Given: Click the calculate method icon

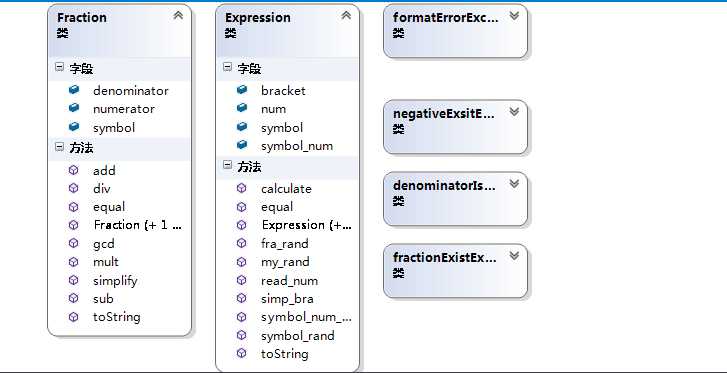Looking at the screenshot, I should pyautogui.click(x=242, y=188).
